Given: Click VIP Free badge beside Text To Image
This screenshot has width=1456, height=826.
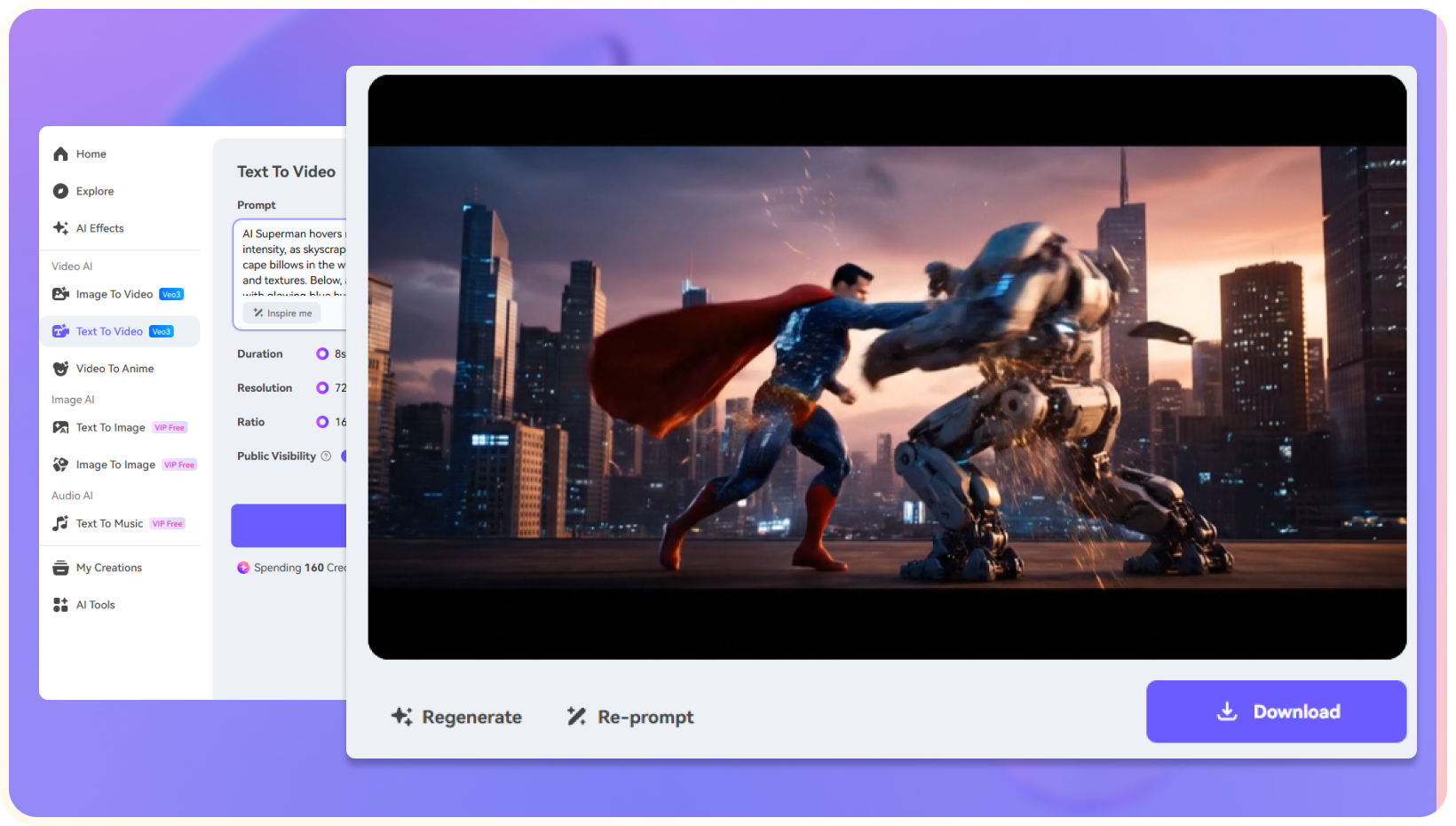Looking at the screenshot, I should [170, 428].
